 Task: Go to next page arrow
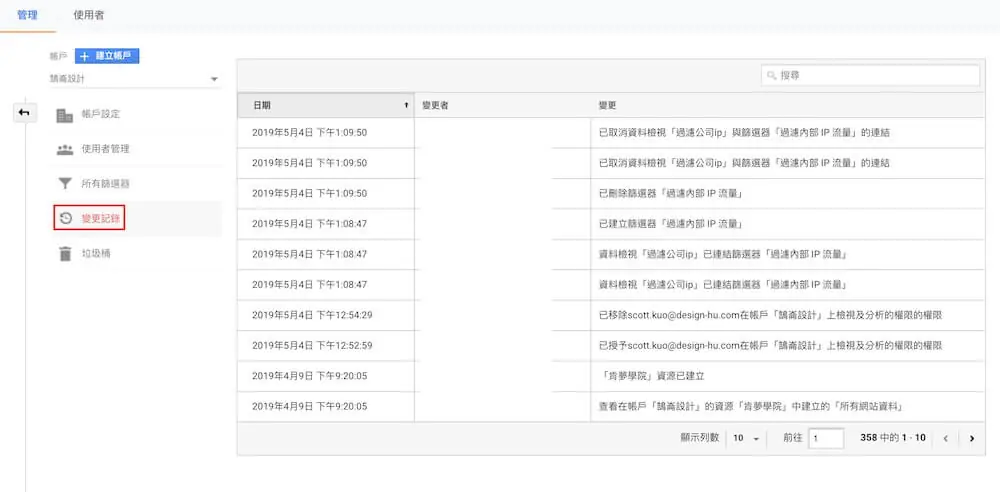tap(971, 438)
